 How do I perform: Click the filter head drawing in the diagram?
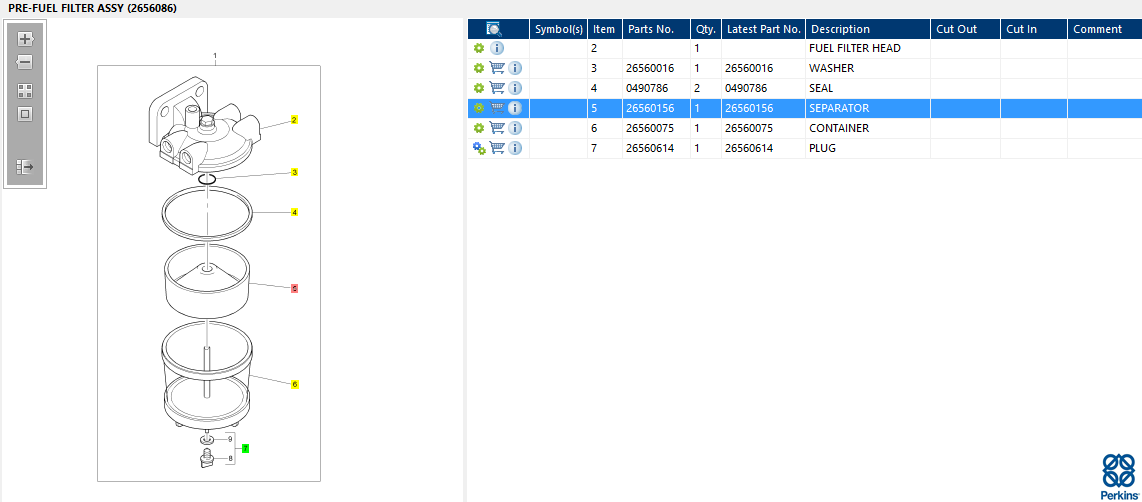205,125
